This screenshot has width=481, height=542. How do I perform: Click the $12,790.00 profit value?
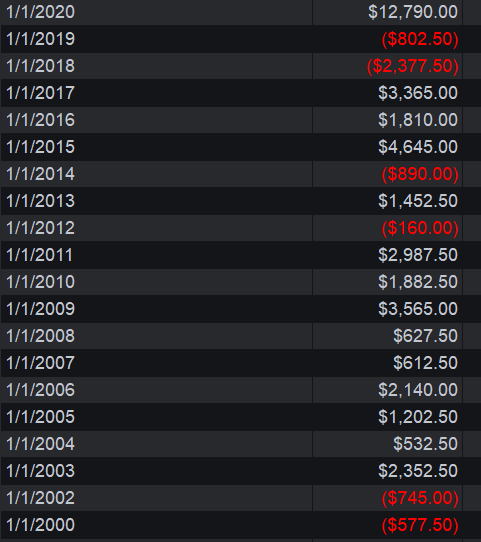coord(413,12)
